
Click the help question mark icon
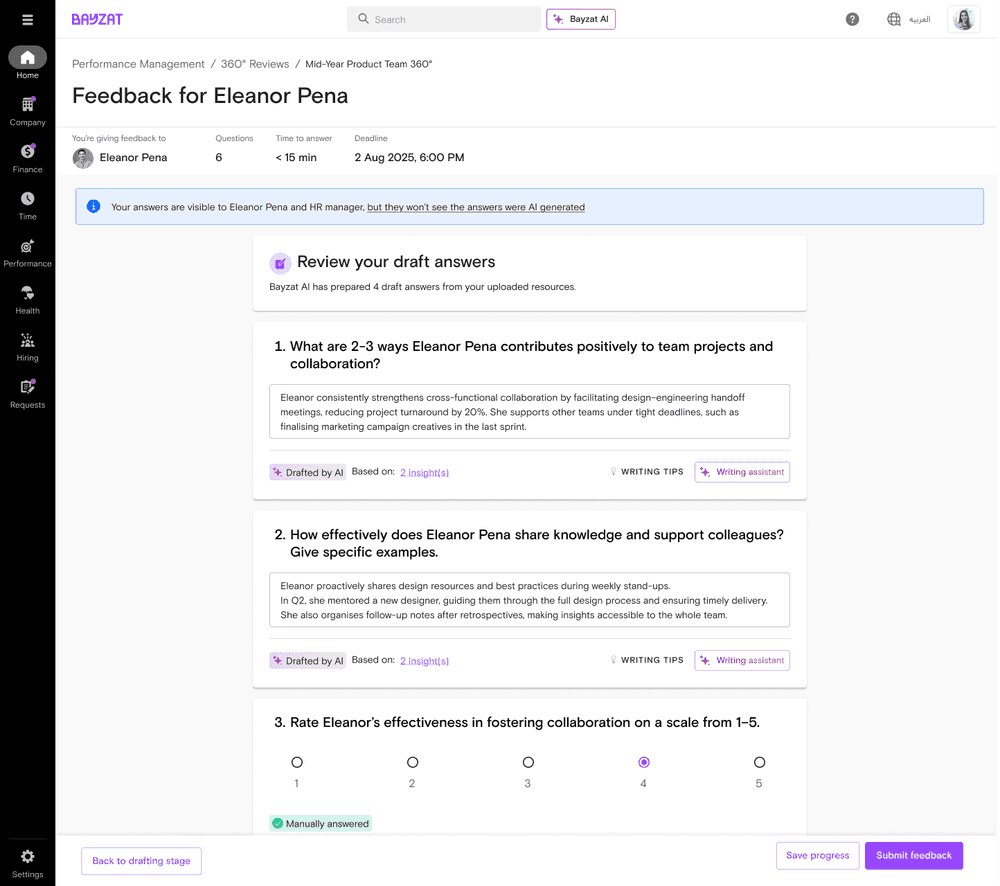click(852, 19)
